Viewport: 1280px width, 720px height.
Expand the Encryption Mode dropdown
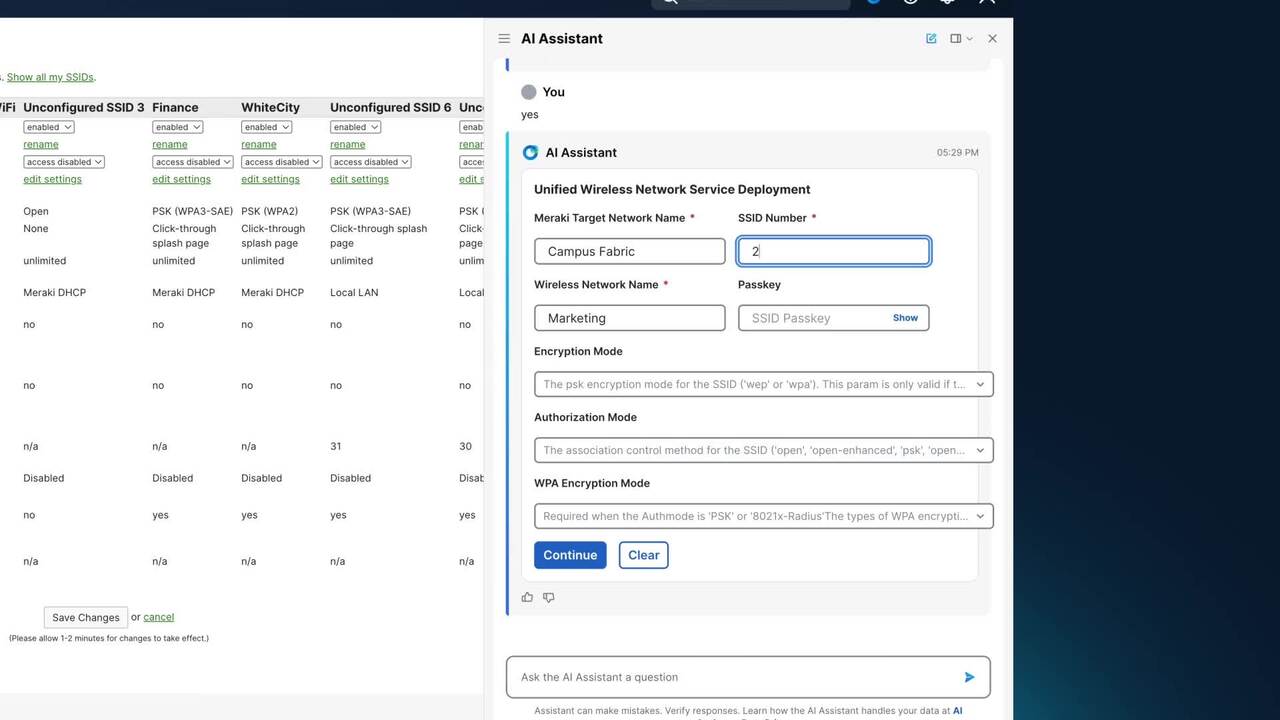764,384
